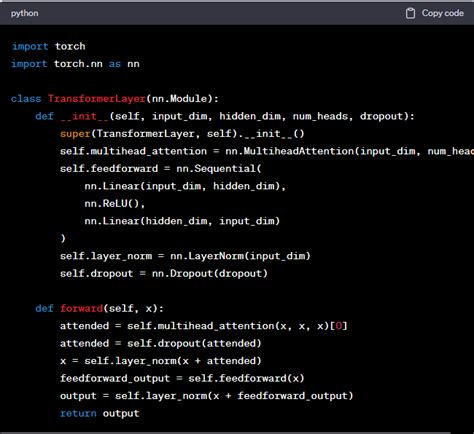Click the nn.Linear(input_dim, hidden_dim) line
474x434 pixels.
click(185, 186)
